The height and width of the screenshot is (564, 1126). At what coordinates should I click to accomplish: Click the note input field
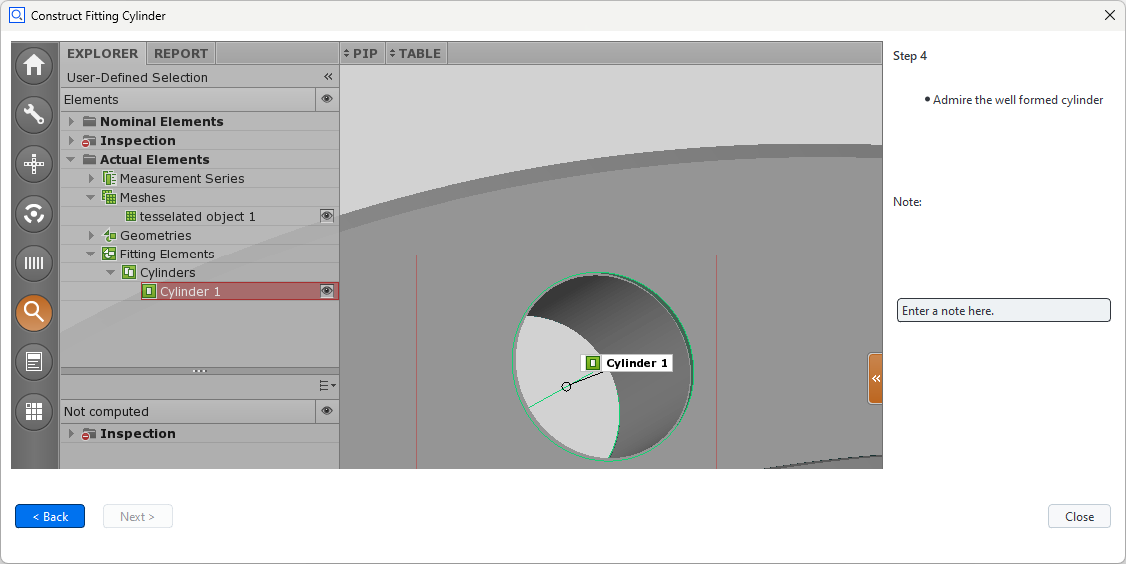pos(1003,311)
